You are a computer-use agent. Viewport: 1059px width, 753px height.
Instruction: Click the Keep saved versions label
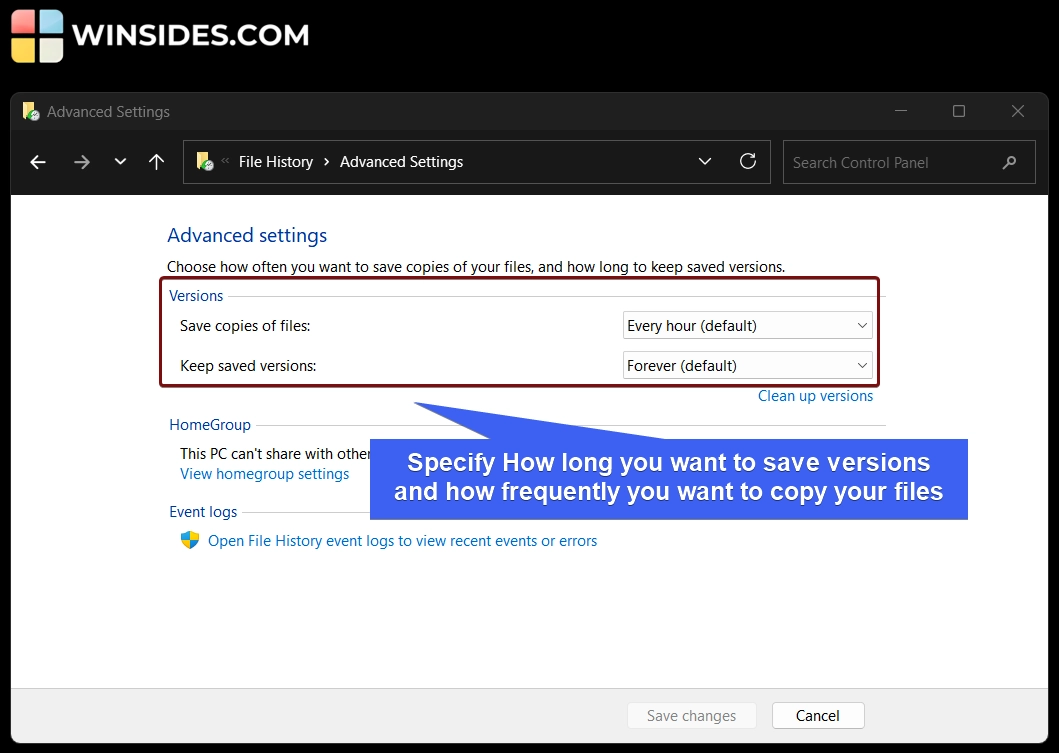point(248,366)
